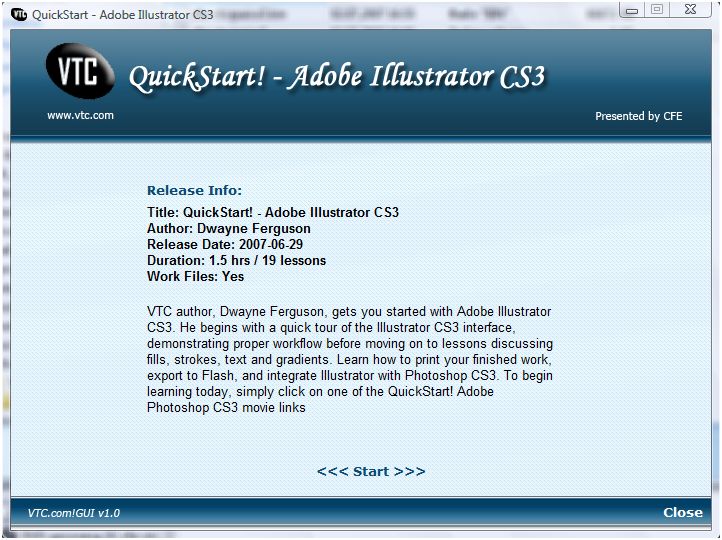
Task: Click the VTC icon in title bar
Action: pyautogui.click(x=19, y=14)
